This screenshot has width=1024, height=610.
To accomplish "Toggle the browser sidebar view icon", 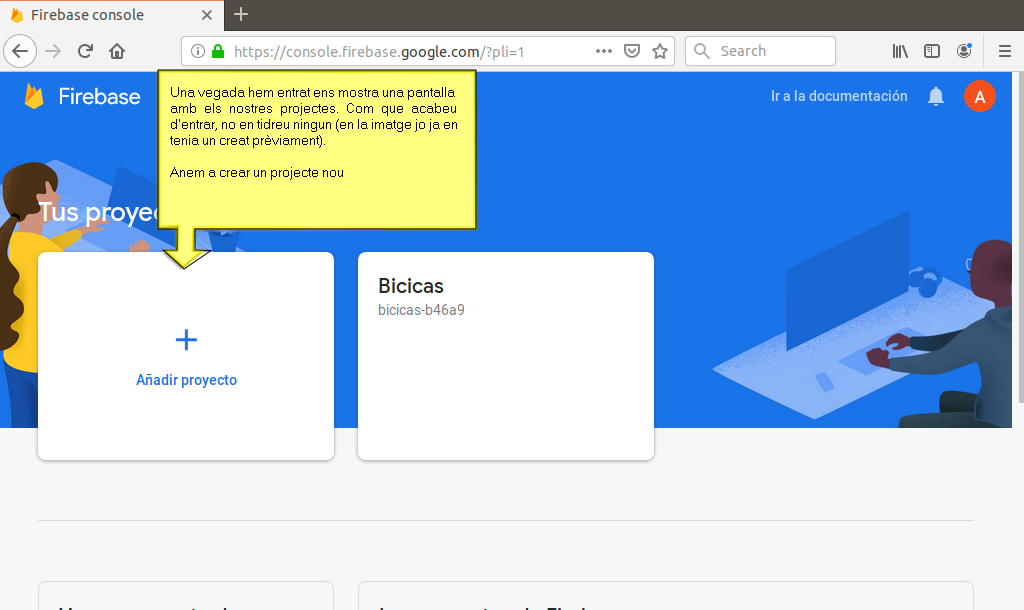I will click(932, 51).
